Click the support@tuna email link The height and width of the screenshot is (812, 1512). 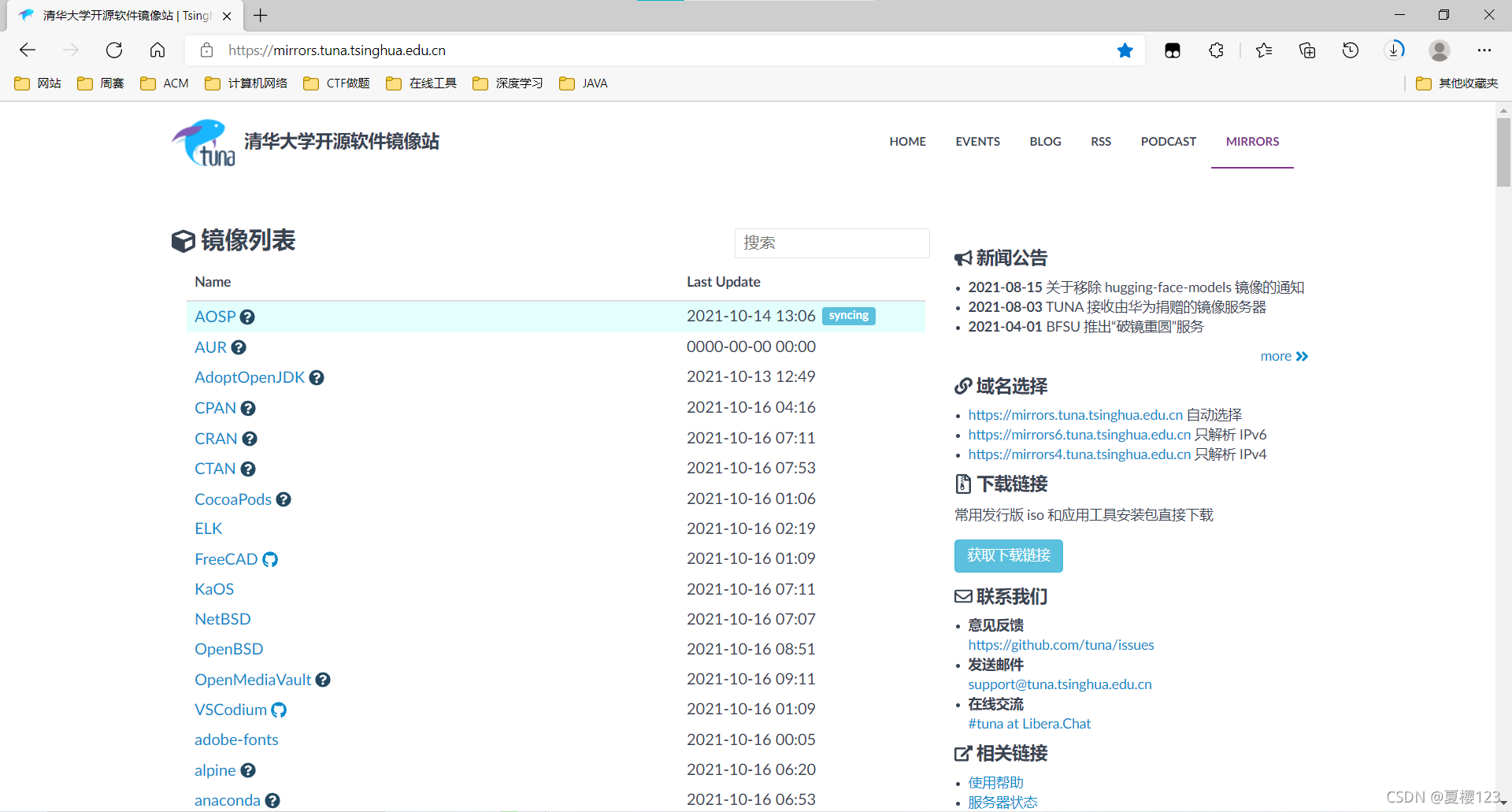tap(1060, 684)
